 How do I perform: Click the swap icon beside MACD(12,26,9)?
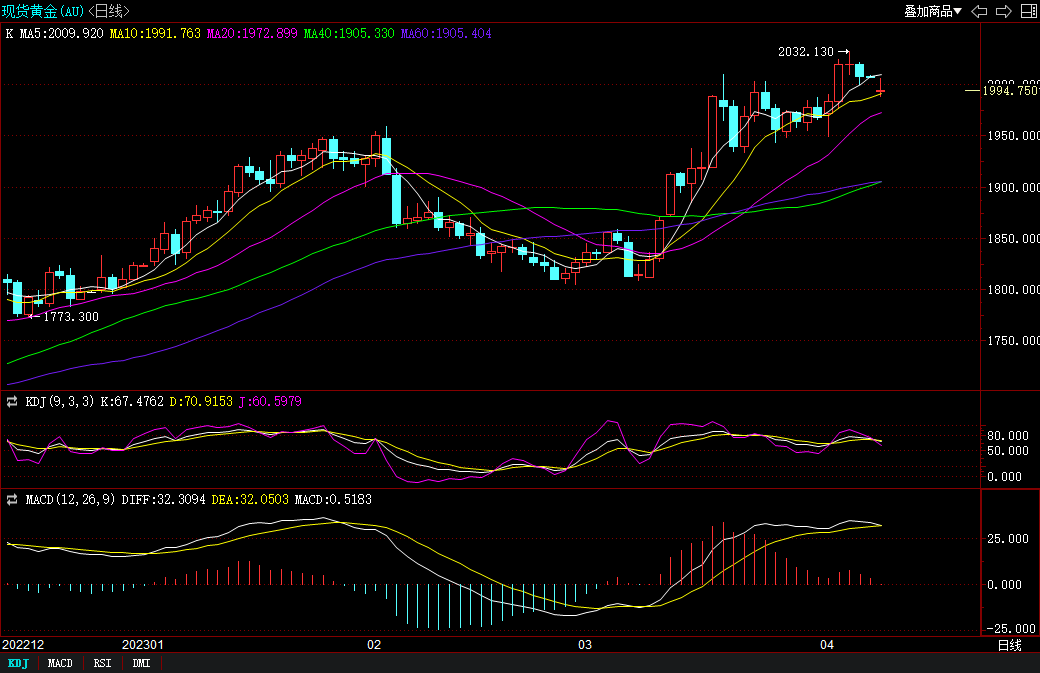(x=12, y=499)
